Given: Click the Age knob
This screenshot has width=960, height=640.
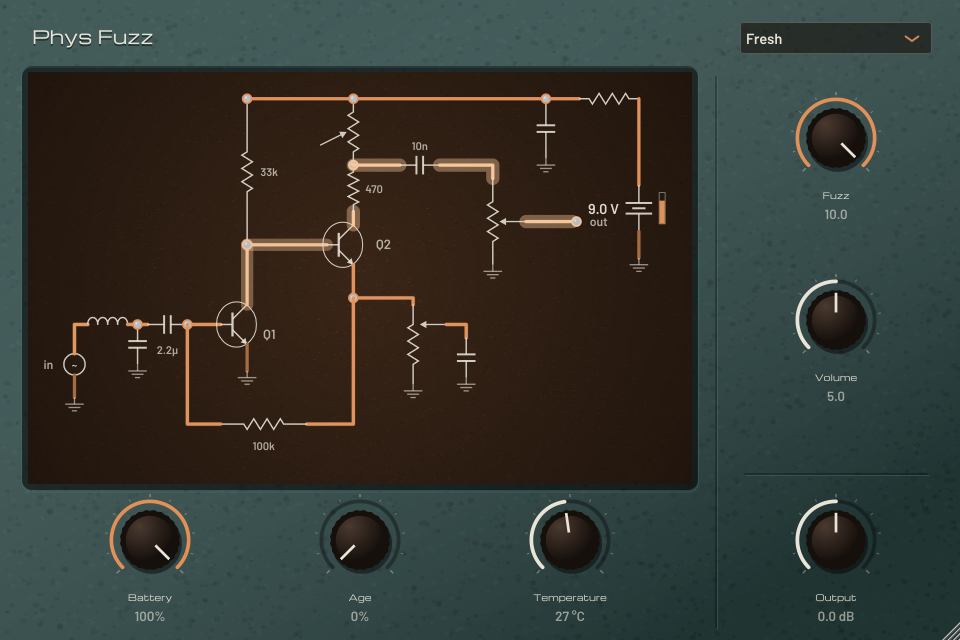Looking at the screenshot, I should pyautogui.click(x=360, y=540).
